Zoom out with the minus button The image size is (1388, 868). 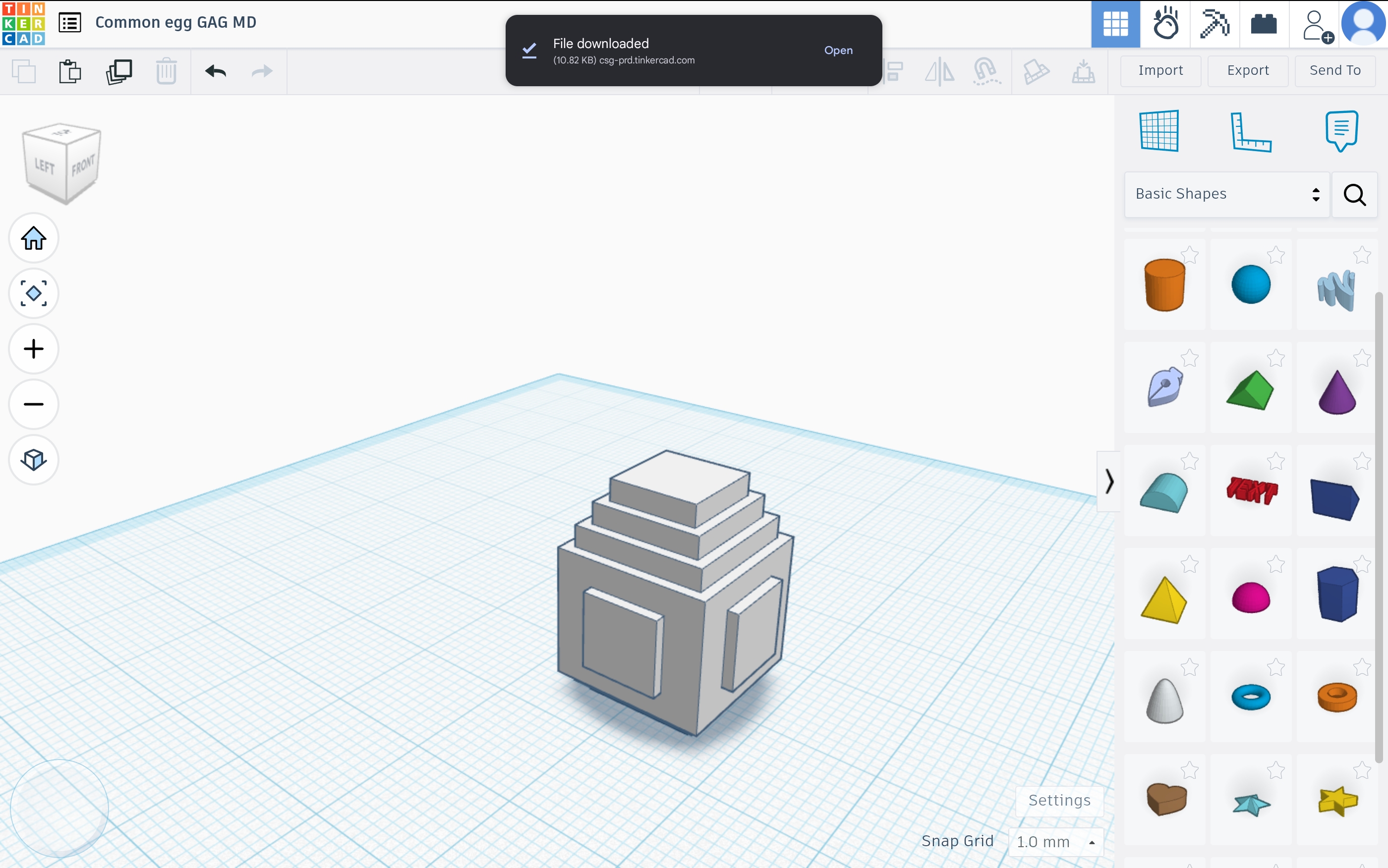point(34,404)
